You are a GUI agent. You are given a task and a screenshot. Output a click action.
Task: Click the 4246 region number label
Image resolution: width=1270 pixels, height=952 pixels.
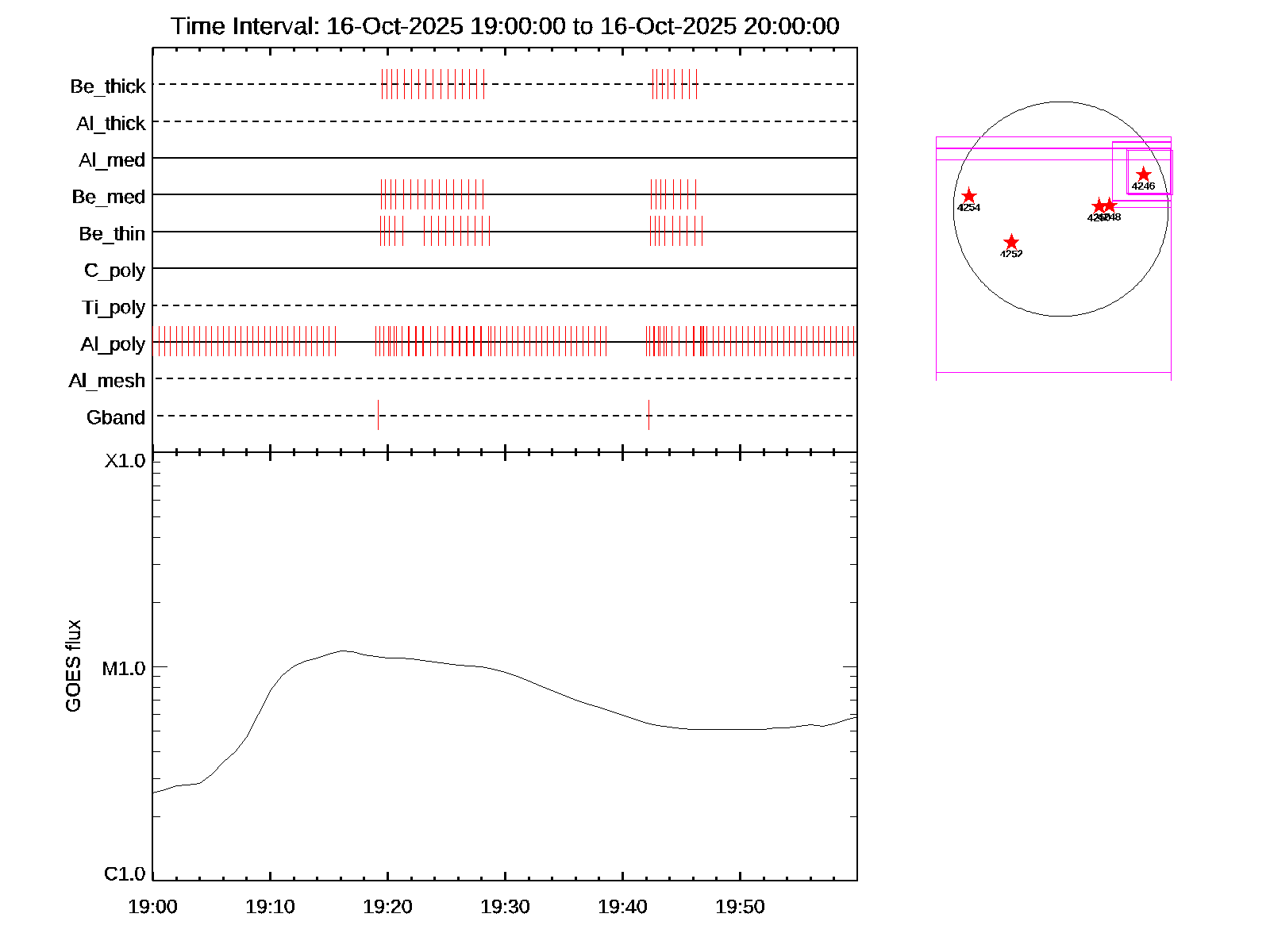click(x=1143, y=186)
